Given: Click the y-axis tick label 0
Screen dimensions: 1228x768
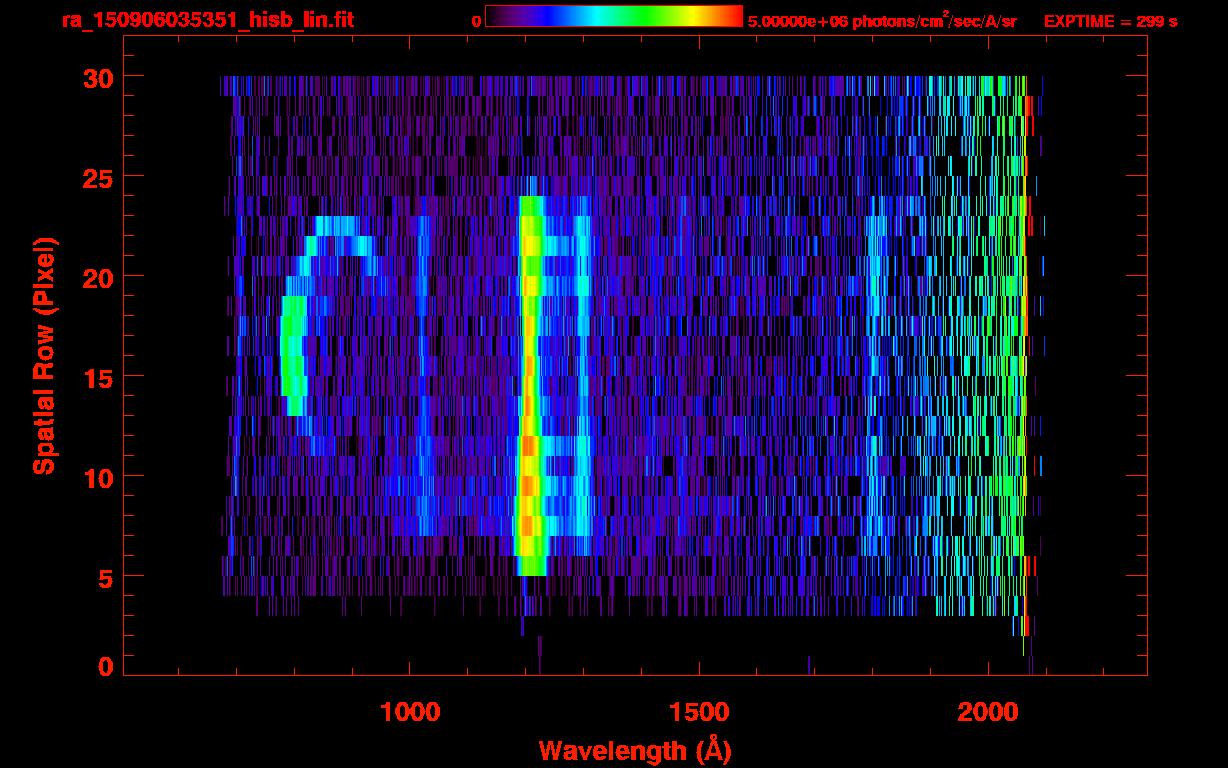Looking at the screenshot, I should tap(104, 666).
